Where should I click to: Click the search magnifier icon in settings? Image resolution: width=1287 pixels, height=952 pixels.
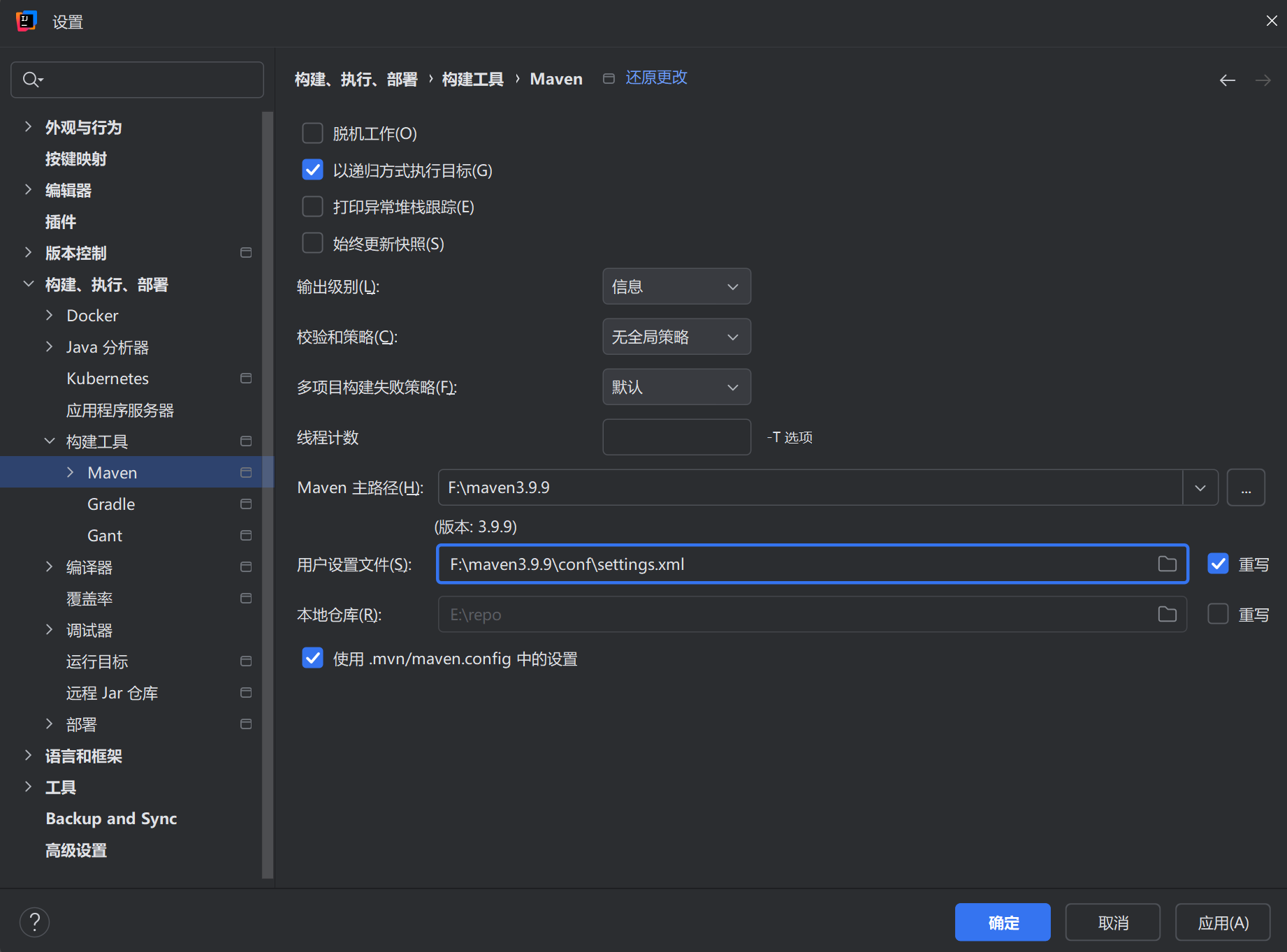point(31,80)
